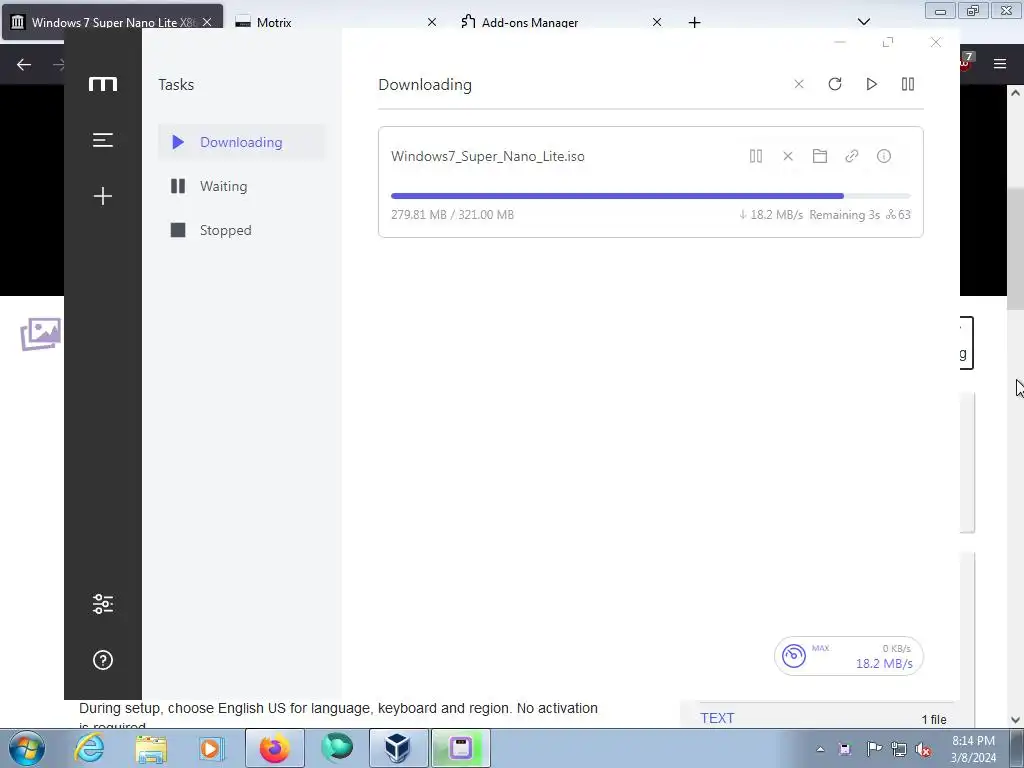Pause the Windows7_Super_Nano_Lite.iso download
Screen dimensions: 1024x768
(x=756, y=156)
